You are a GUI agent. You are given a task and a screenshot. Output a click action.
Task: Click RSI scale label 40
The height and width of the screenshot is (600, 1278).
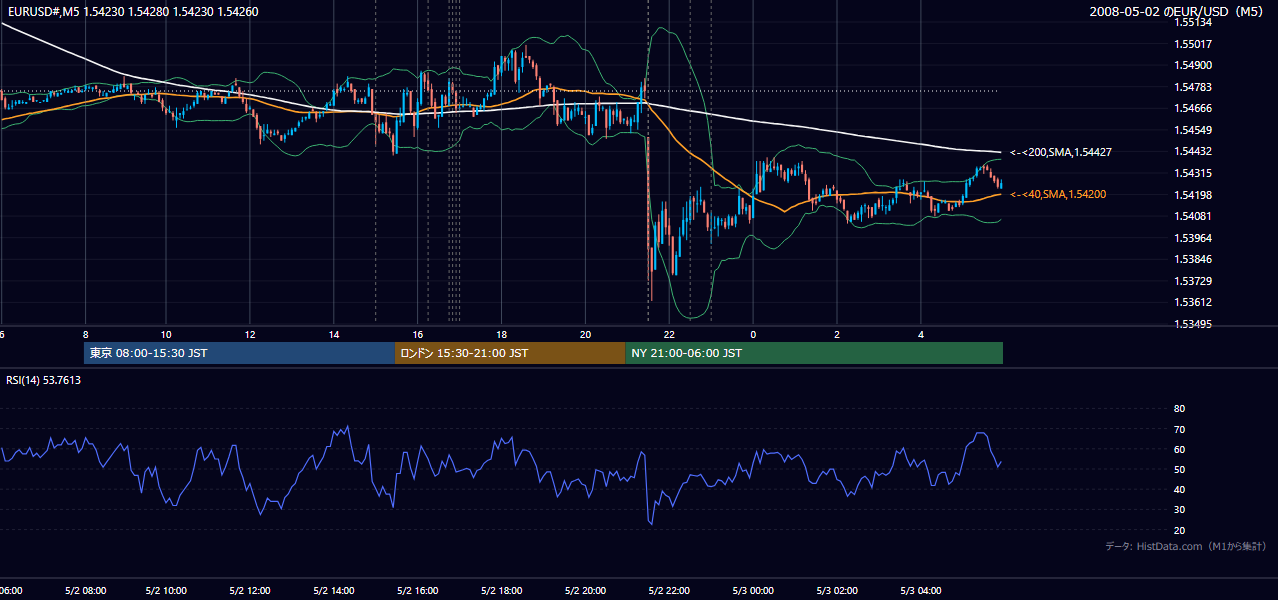click(x=1179, y=490)
